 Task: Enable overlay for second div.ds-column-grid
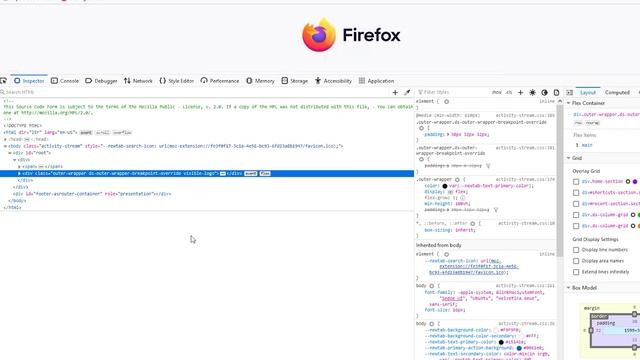pos(576,226)
